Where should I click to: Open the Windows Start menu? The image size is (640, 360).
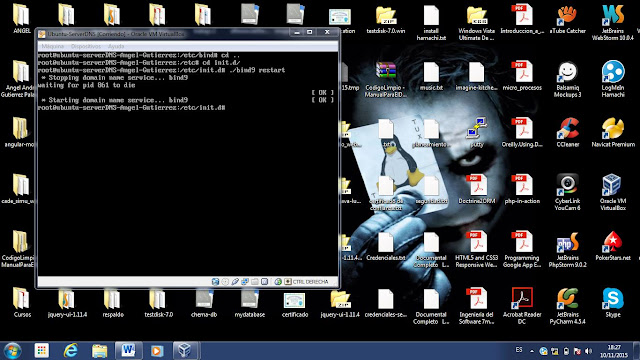(x=12, y=351)
